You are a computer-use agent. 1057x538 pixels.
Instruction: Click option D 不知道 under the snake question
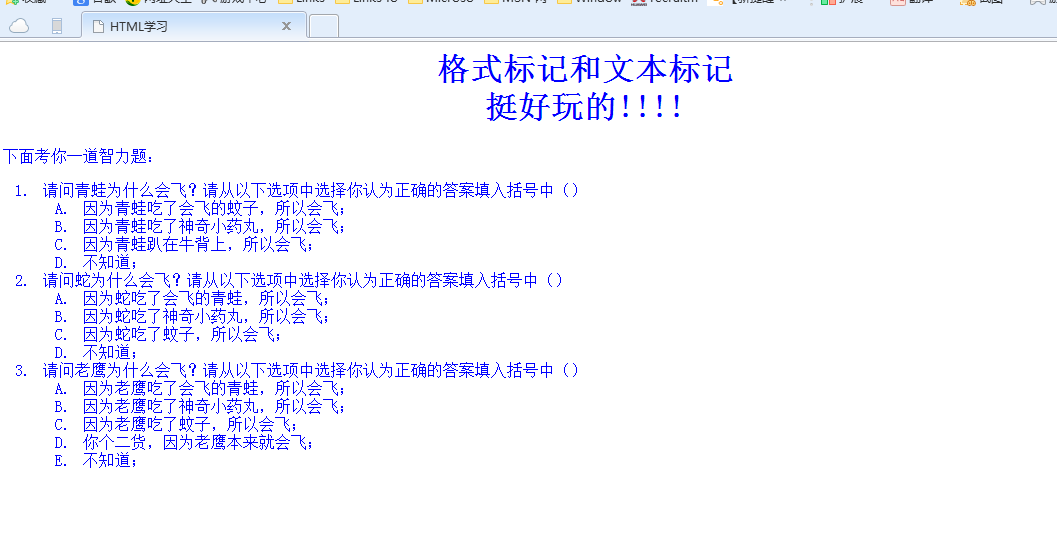tap(110, 352)
